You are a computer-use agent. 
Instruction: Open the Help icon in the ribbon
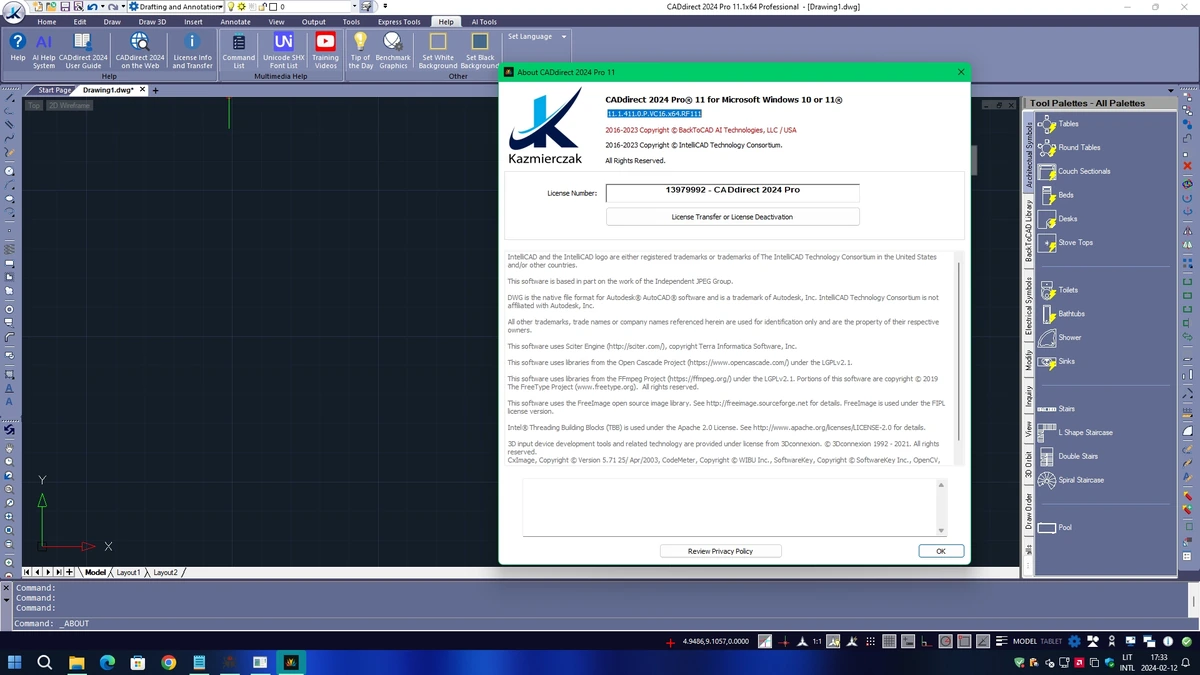17,49
